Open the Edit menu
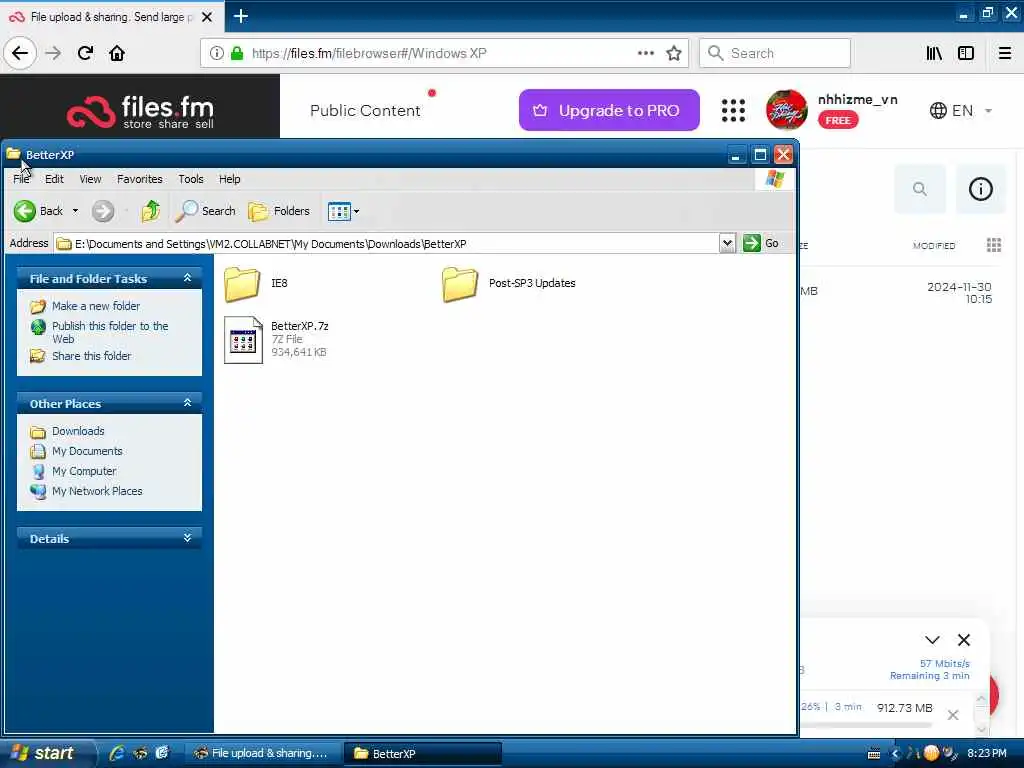The height and width of the screenshot is (768, 1024). click(54, 179)
